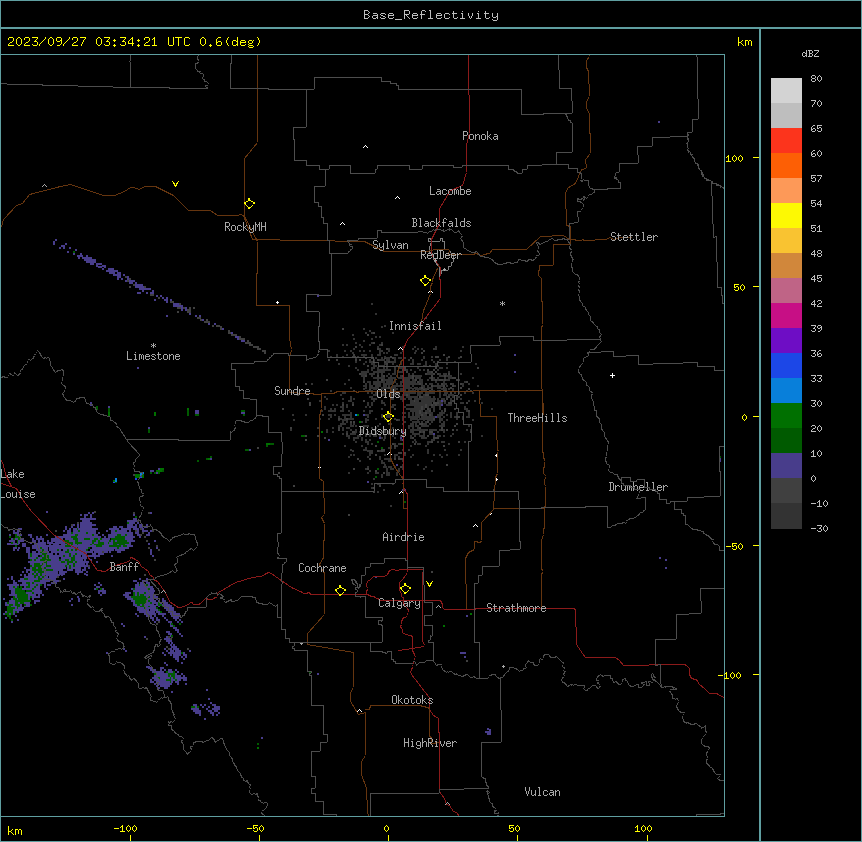This screenshot has height=842, width=862.
Task: Select the Drumheller label
Action: (x=638, y=487)
